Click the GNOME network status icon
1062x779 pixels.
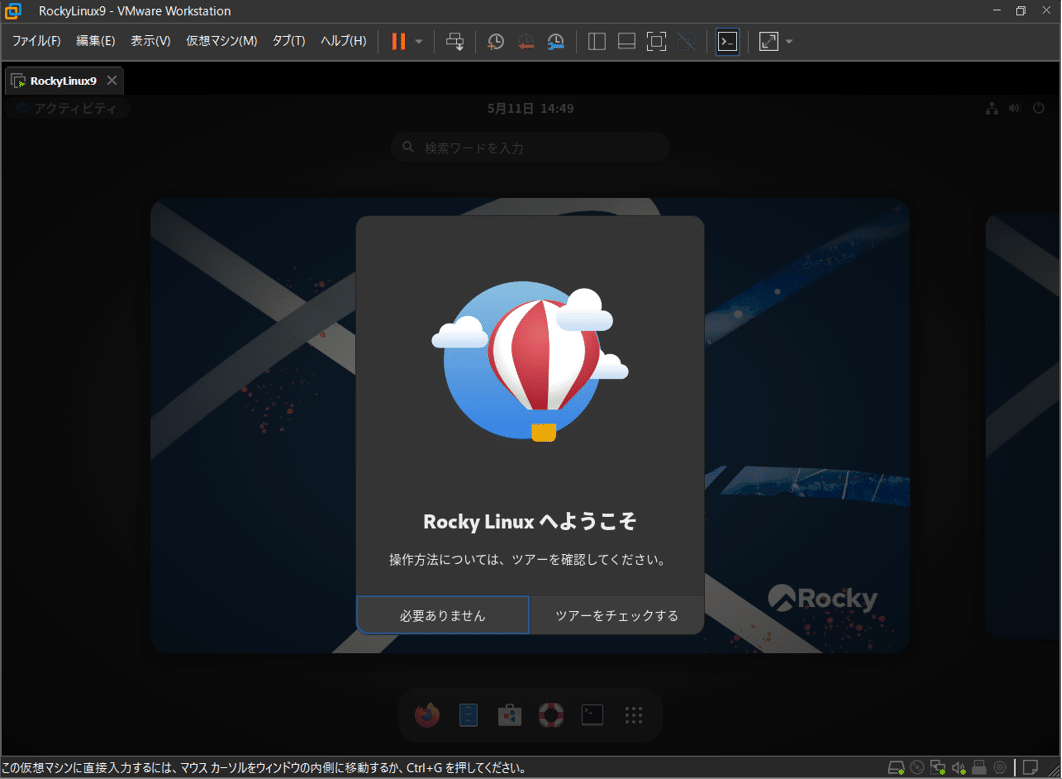click(x=992, y=108)
